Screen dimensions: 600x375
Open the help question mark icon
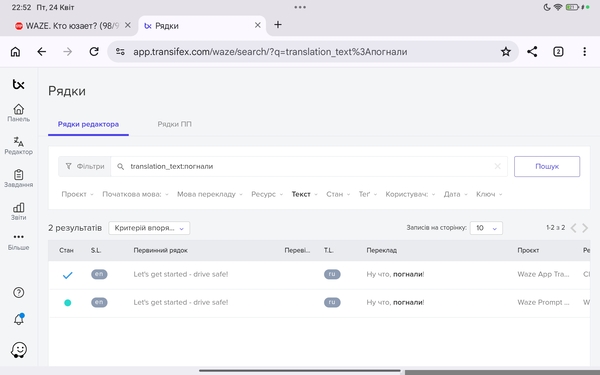18,293
